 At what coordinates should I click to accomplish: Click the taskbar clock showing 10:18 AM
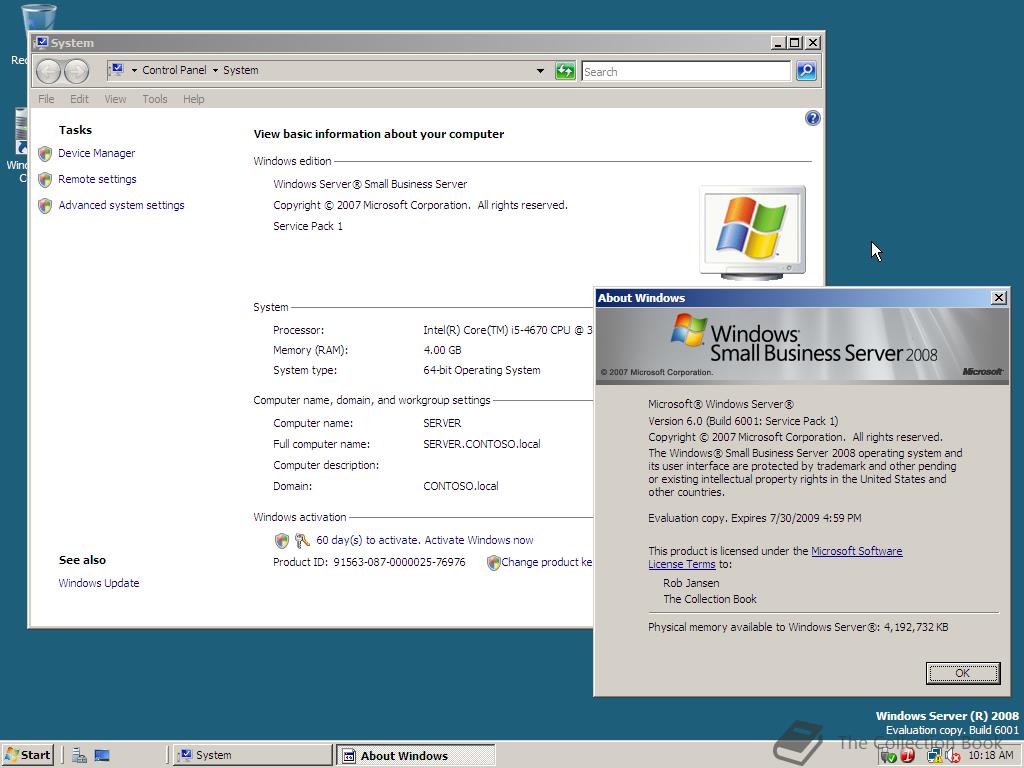[x=990, y=755]
